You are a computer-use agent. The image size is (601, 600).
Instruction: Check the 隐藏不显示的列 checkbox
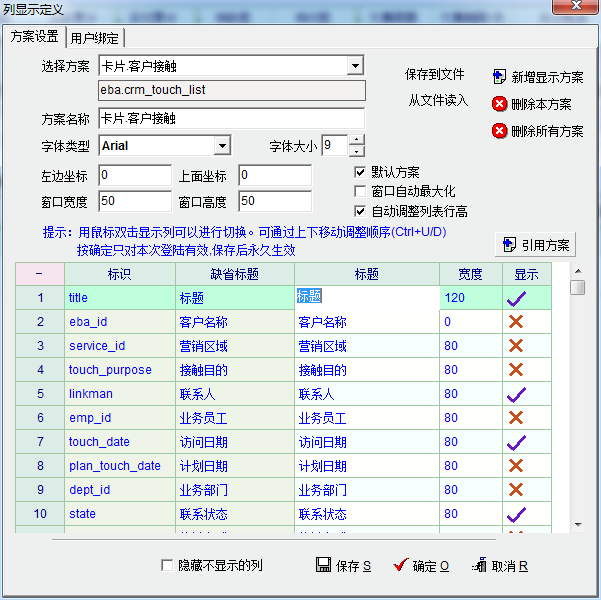[167, 566]
